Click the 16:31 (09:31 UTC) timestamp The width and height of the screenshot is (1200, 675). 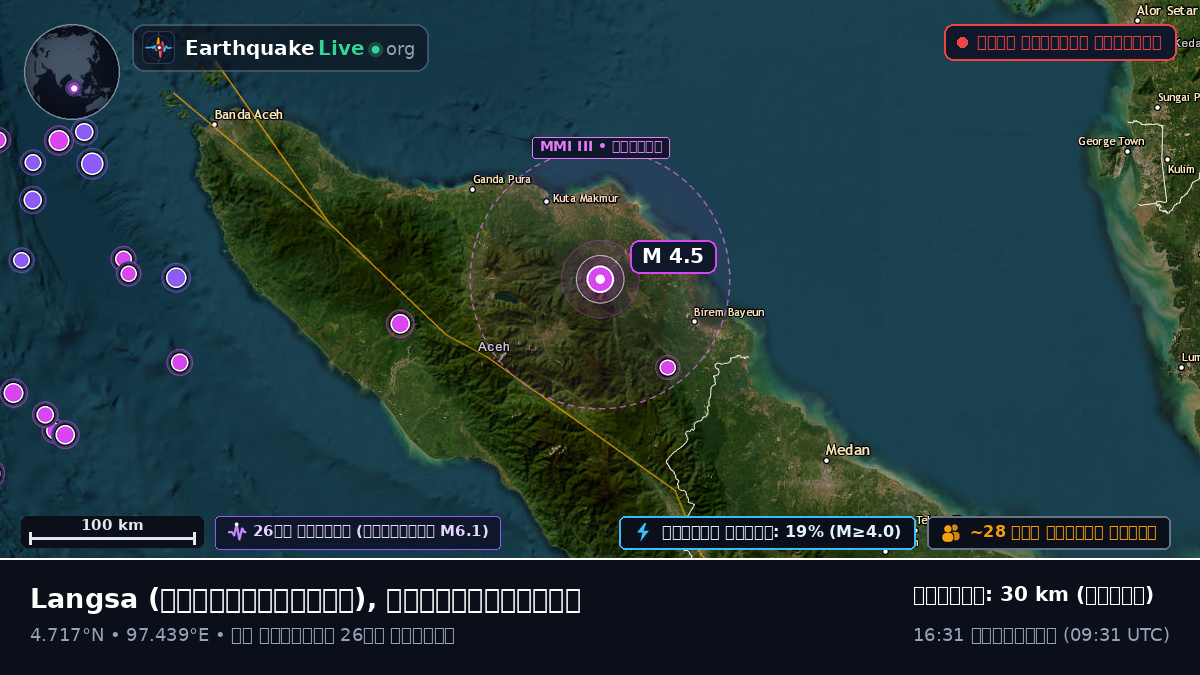pos(1041,635)
